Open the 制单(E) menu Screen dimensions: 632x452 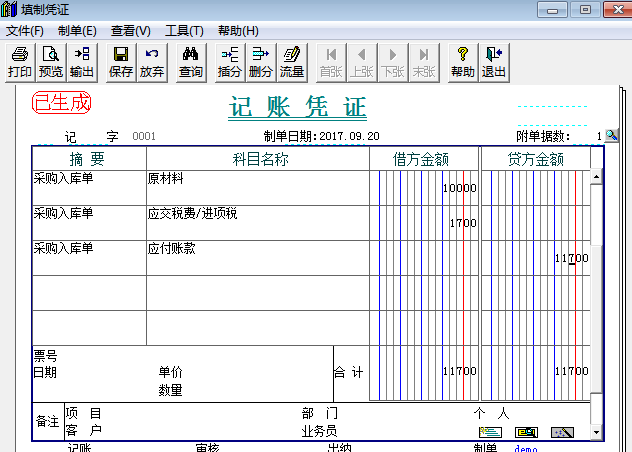pyautogui.click(x=77, y=31)
